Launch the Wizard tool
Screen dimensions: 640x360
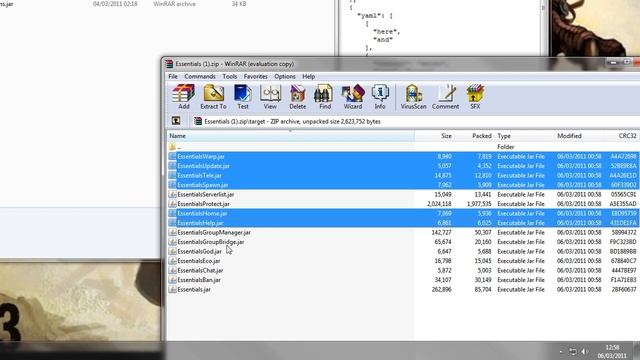[x=353, y=97]
